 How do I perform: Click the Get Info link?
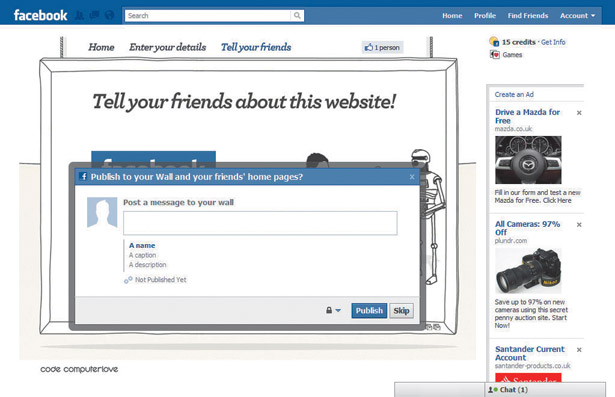[x=553, y=42]
